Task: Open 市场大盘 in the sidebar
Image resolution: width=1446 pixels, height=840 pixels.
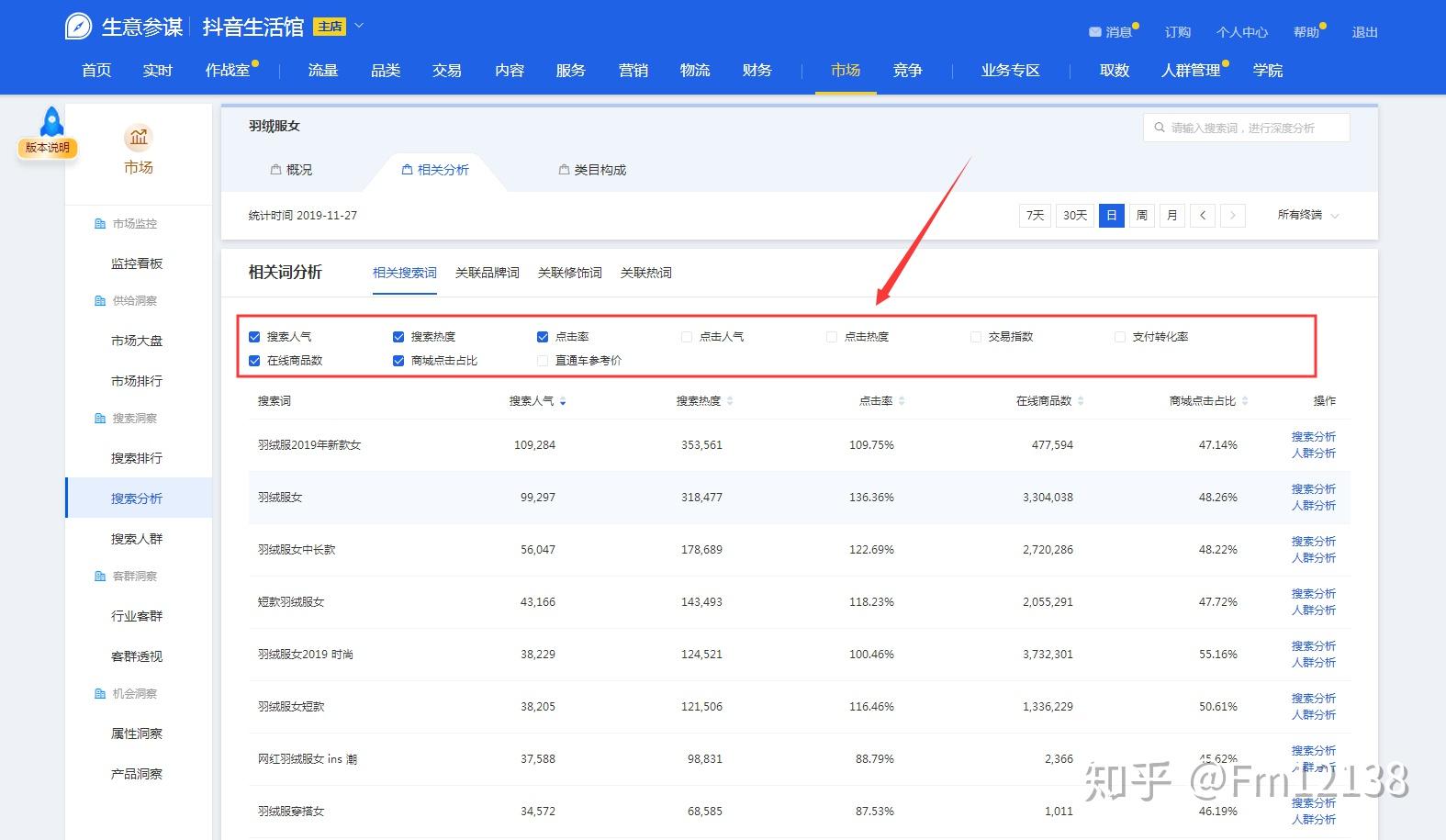Action: (137, 341)
